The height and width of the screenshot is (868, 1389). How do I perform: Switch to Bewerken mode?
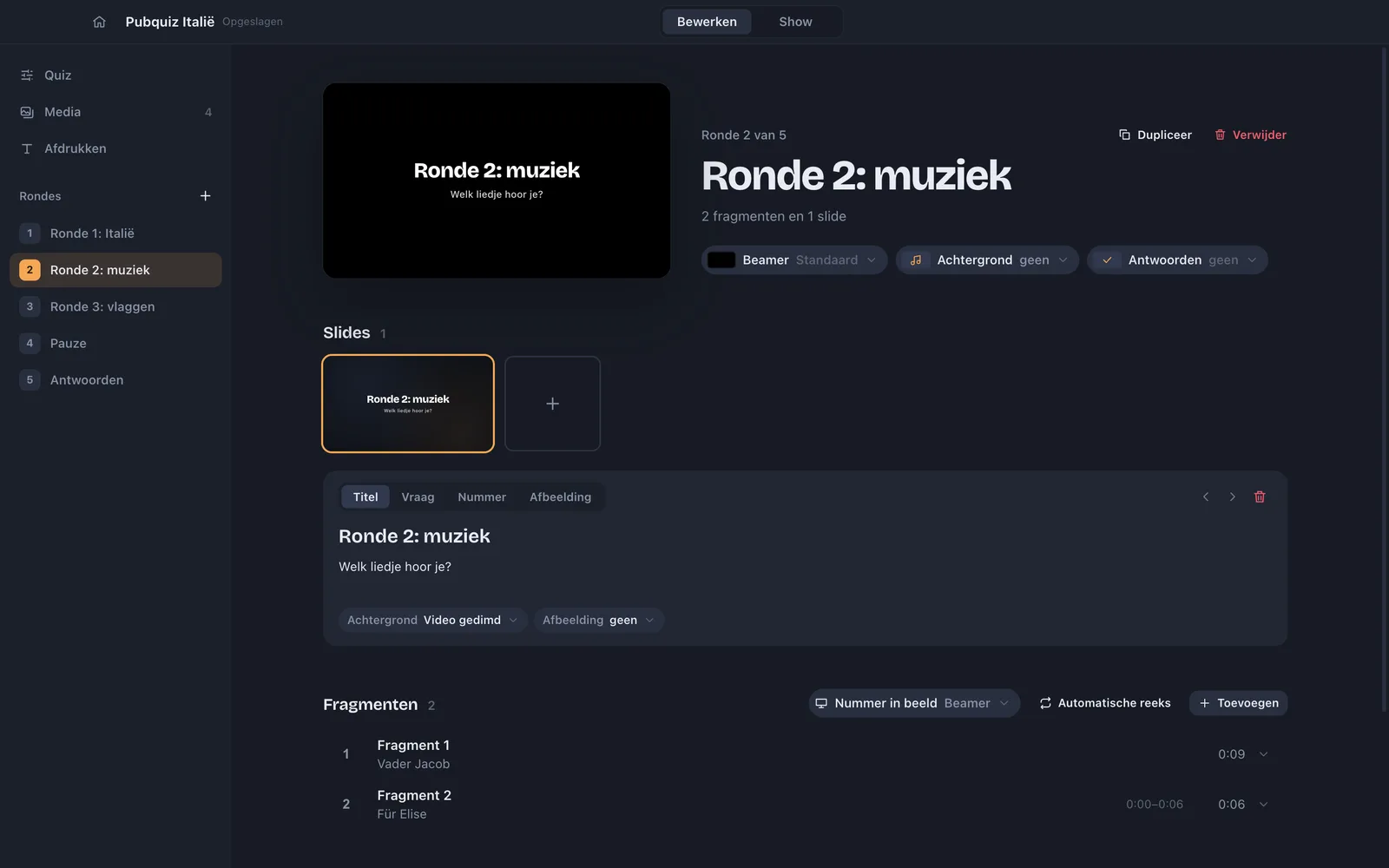pyautogui.click(x=707, y=22)
